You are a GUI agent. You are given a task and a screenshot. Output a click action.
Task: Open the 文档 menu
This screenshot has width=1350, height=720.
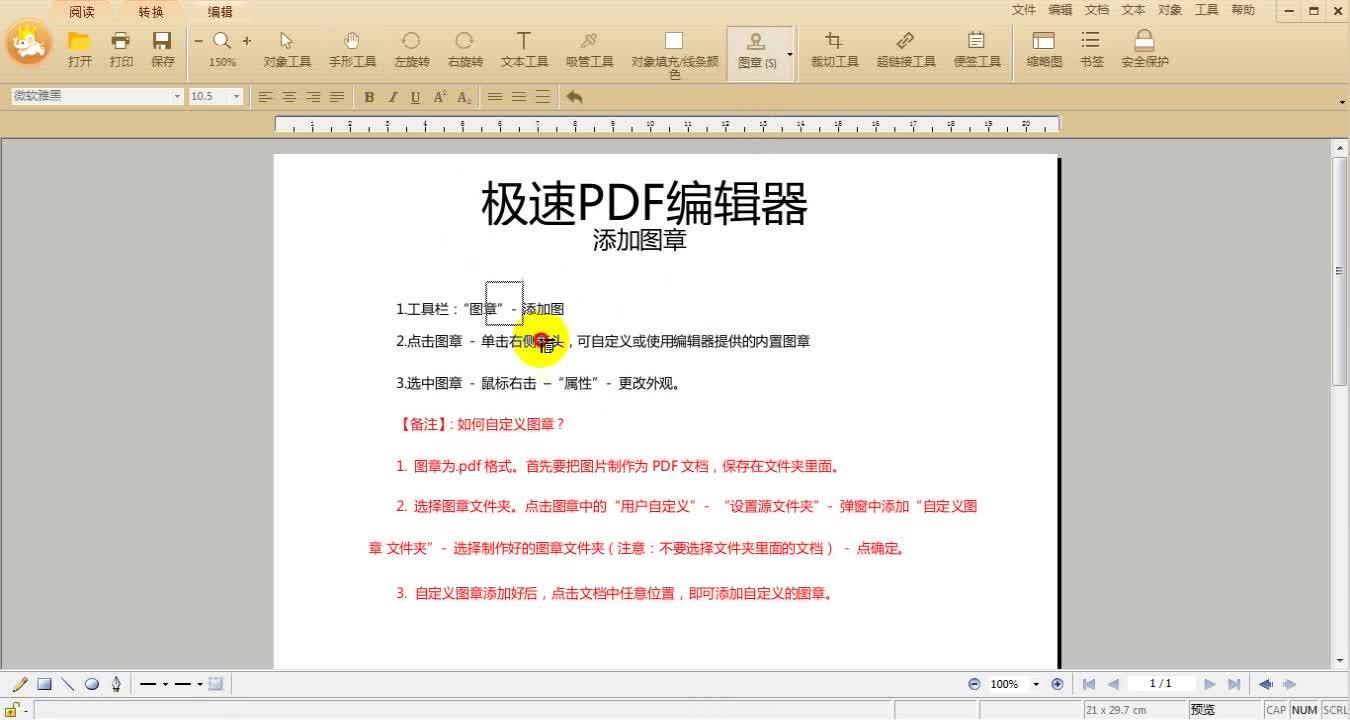(x=1097, y=10)
